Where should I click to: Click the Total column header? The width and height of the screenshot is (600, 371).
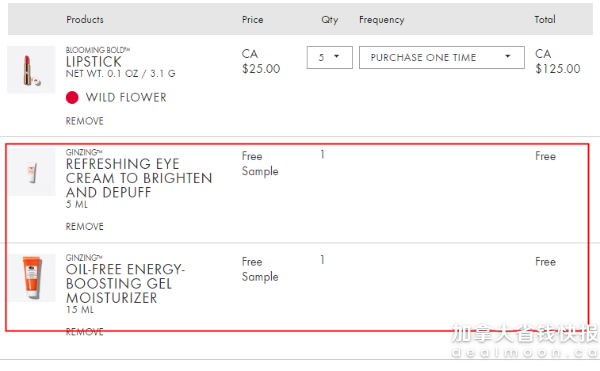pyautogui.click(x=545, y=20)
